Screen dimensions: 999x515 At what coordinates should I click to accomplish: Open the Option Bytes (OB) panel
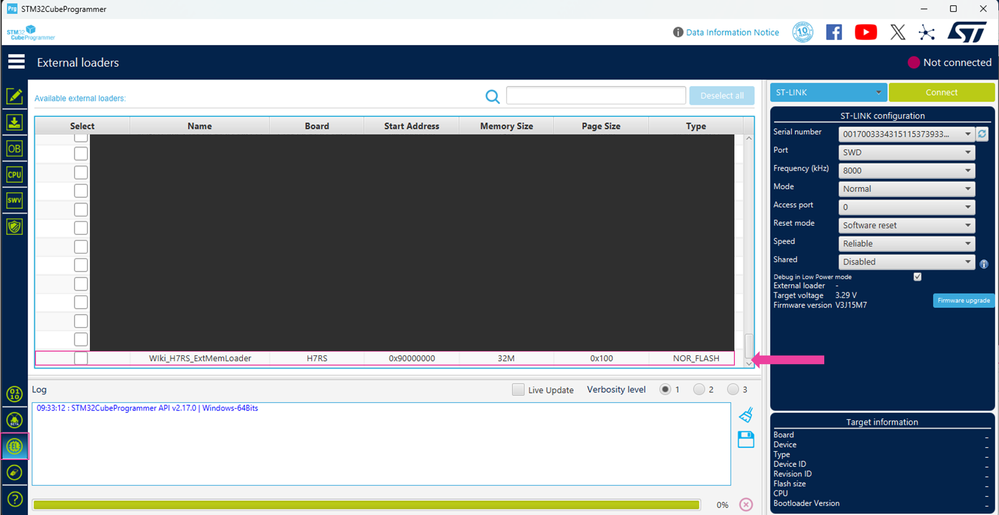[x=14, y=149]
